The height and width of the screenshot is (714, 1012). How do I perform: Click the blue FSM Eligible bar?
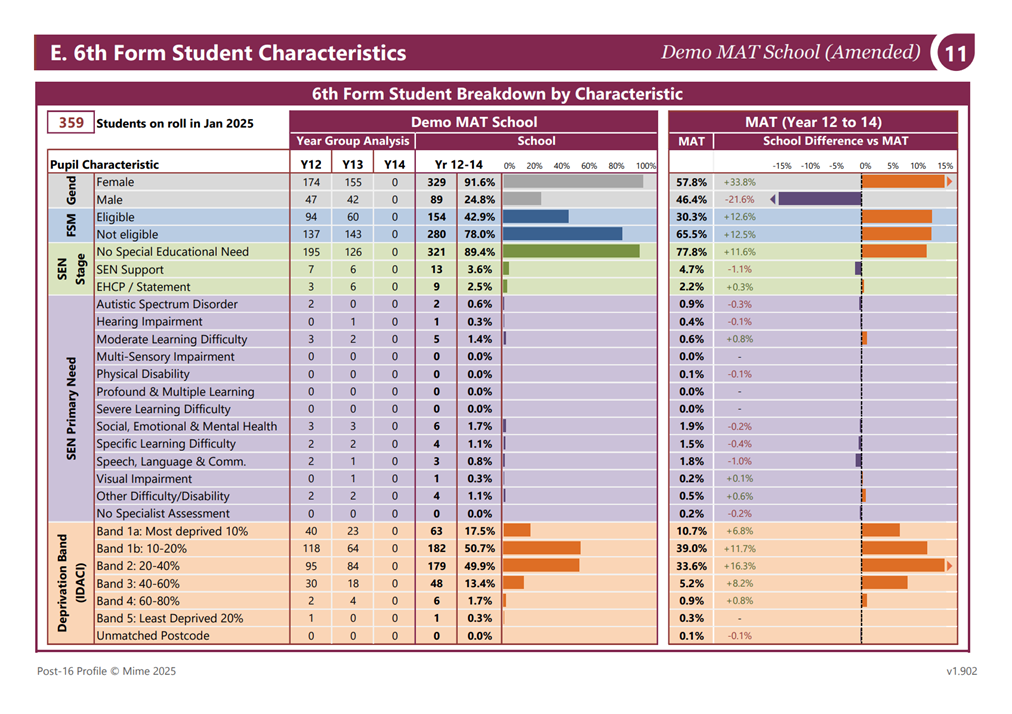tap(536, 217)
